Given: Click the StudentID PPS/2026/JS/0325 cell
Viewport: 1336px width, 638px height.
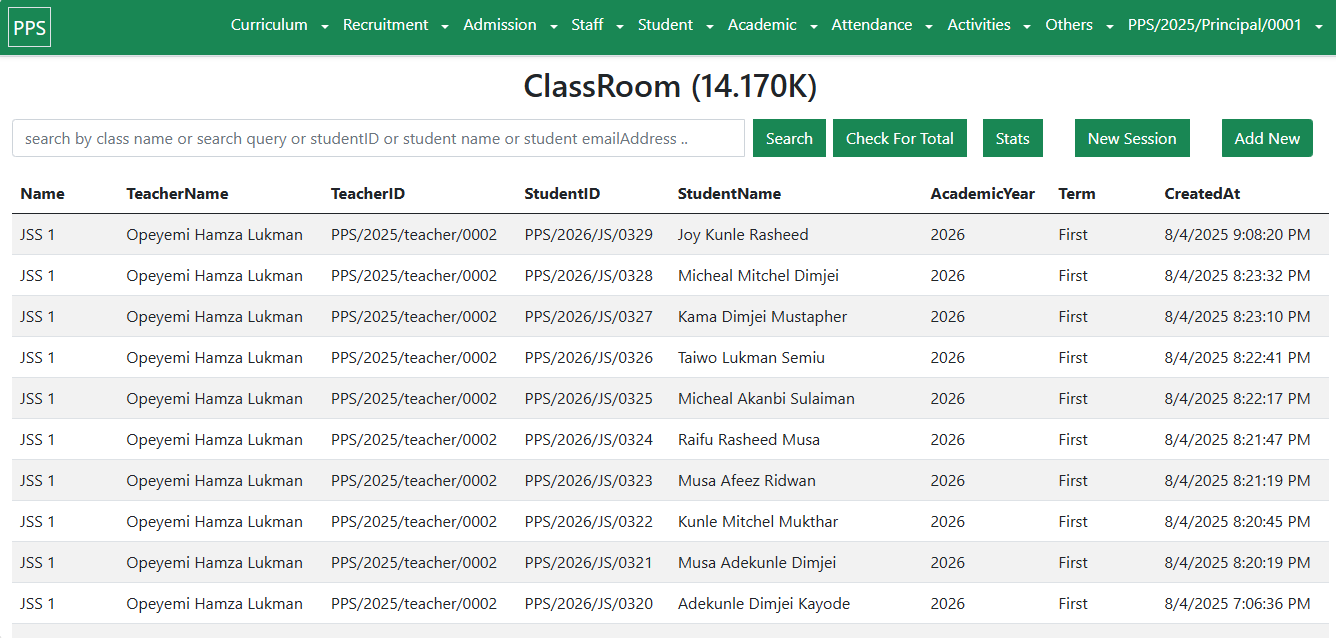Looking at the screenshot, I should click(588, 399).
